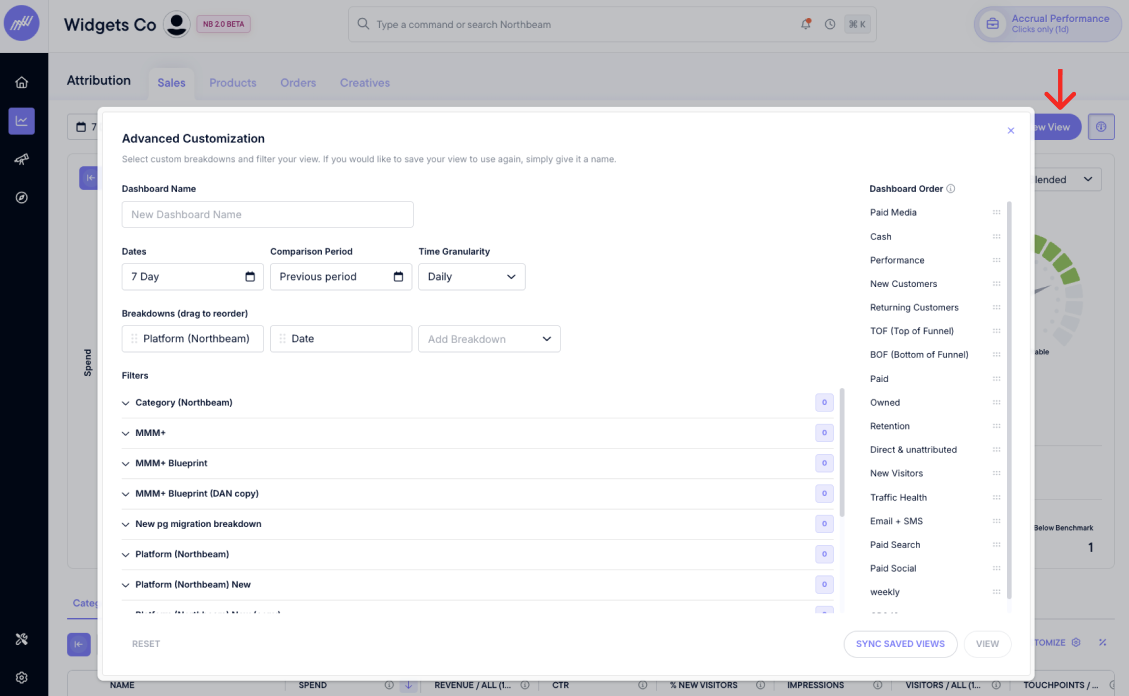
Task: Open Home from left sidebar
Action: (22, 82)
